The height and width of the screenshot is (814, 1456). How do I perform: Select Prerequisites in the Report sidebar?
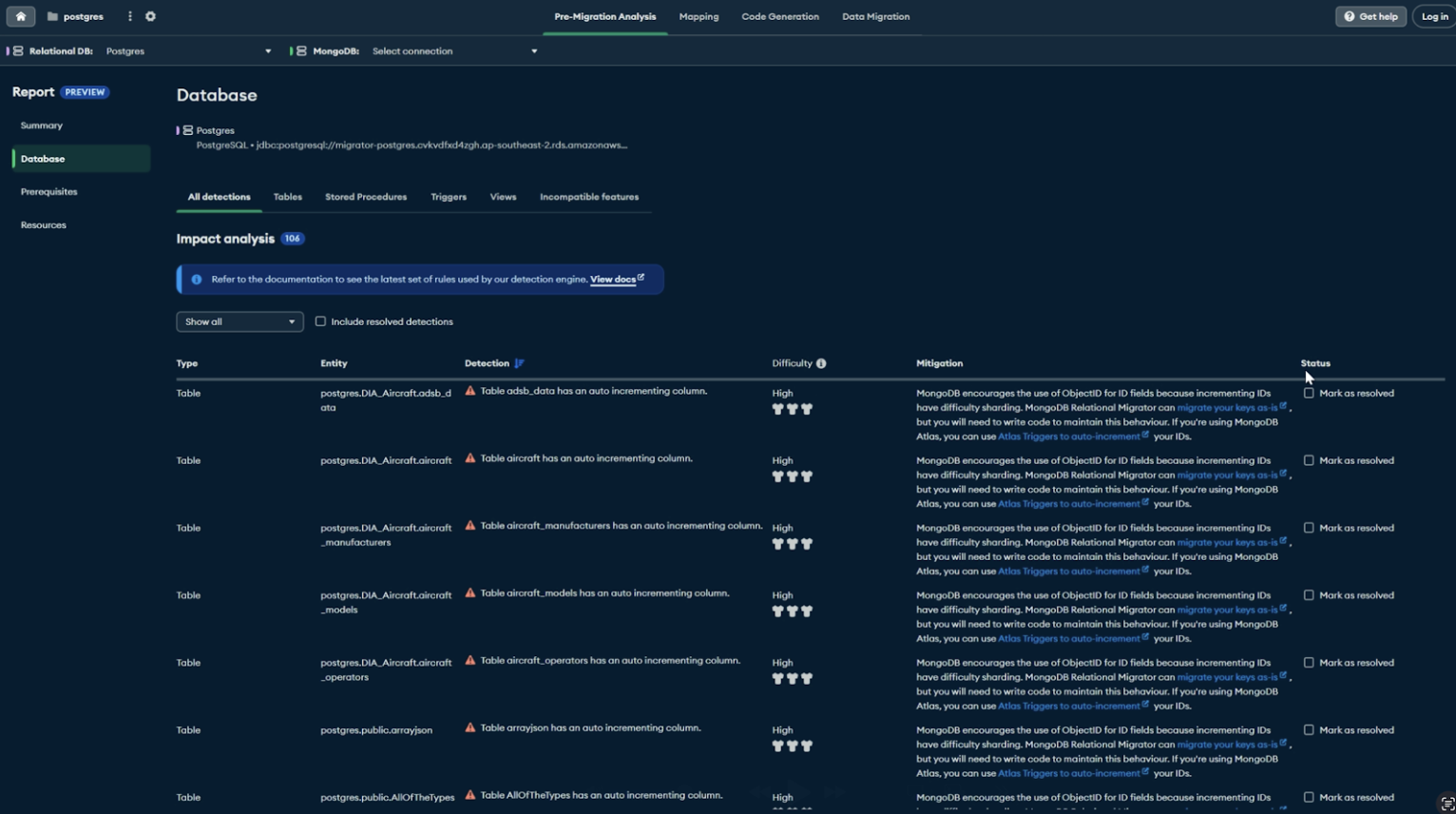click(48, 191)
